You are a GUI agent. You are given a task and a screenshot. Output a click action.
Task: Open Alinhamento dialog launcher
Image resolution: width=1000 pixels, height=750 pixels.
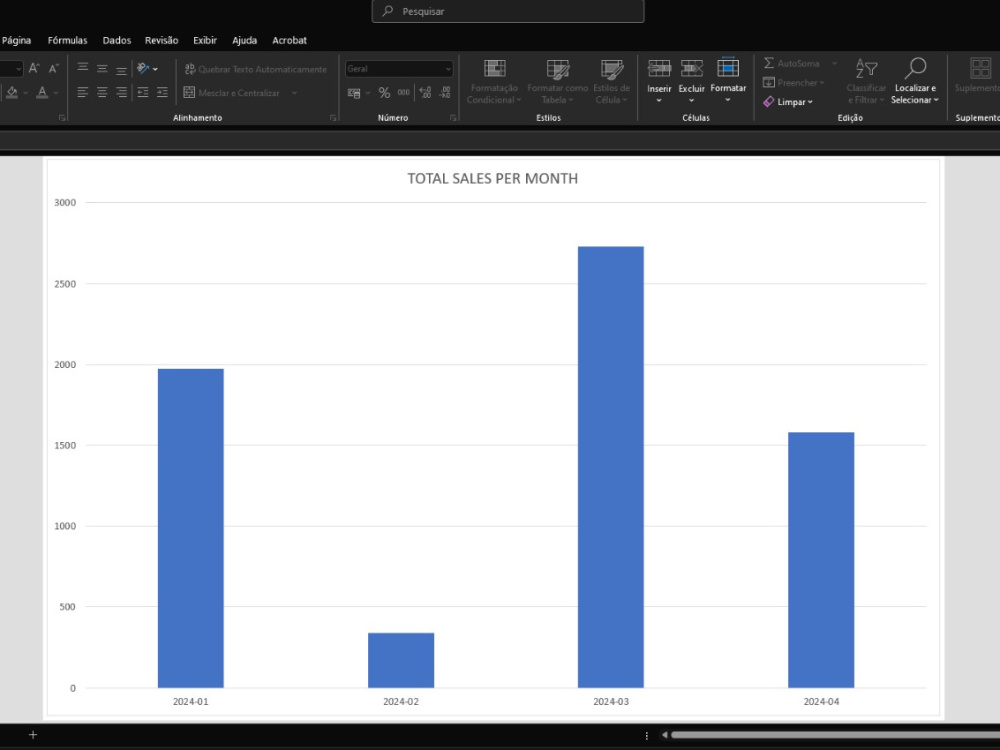click(333, 117)
